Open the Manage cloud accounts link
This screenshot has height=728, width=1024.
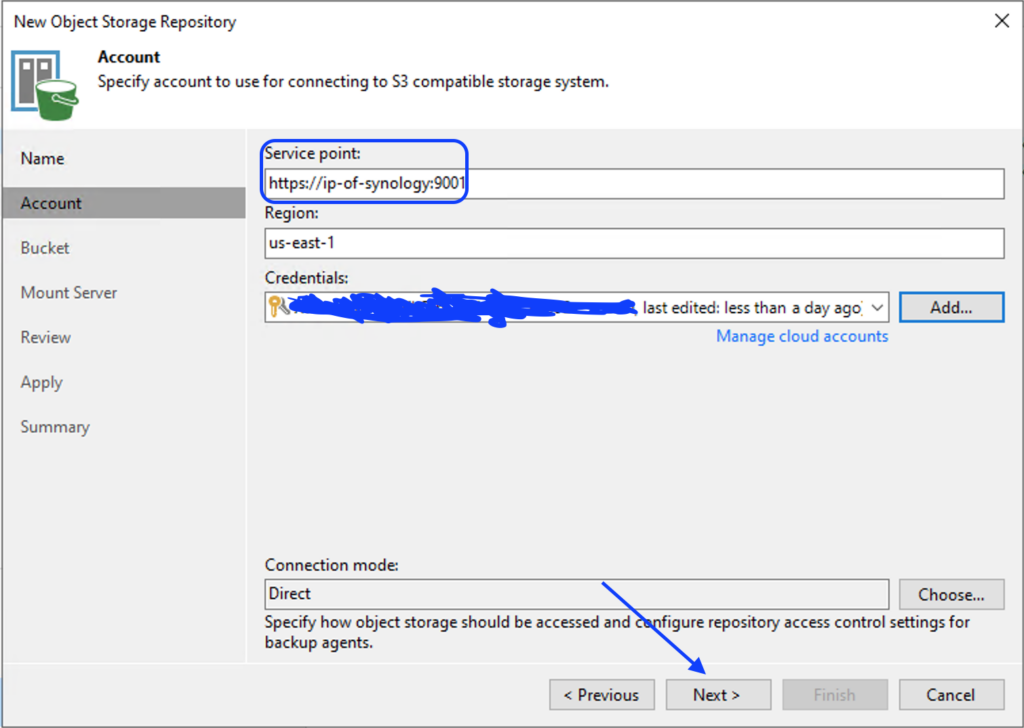[x=802, y=336]
